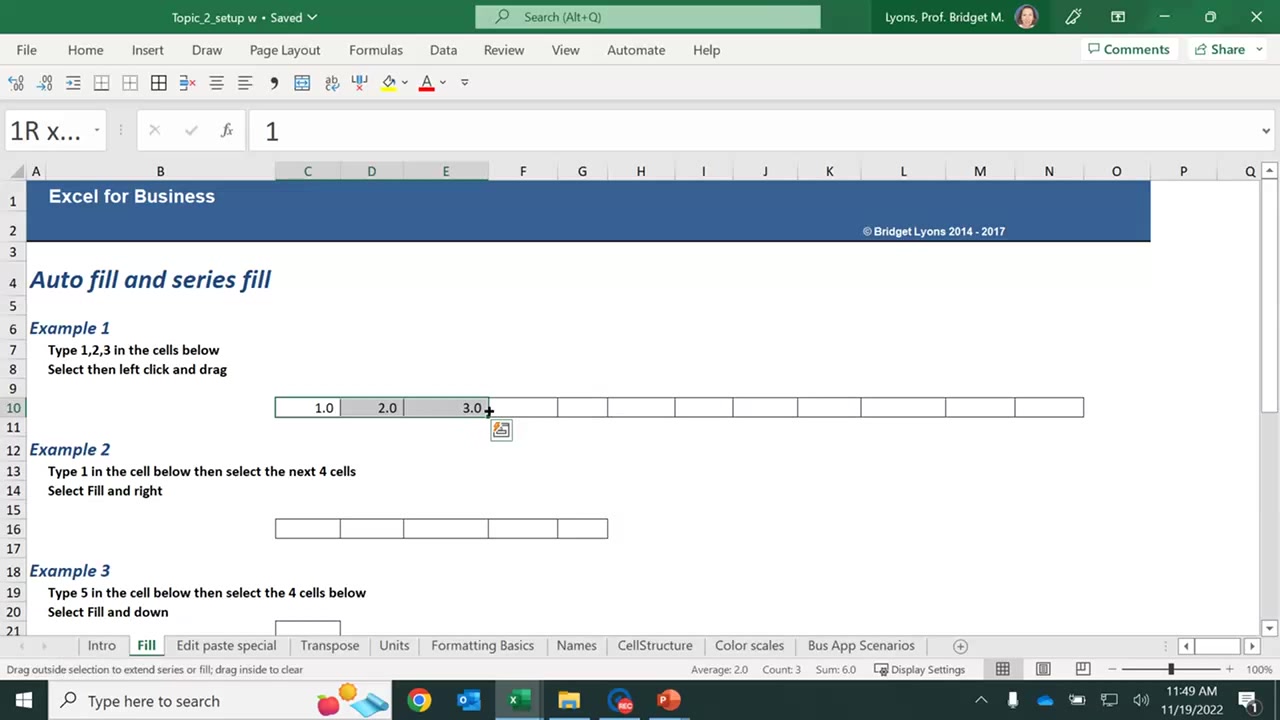Viewport: 1280px width, 720px height.
Task: Apply the yellow Fill Color
Action: tap(389, 83)
